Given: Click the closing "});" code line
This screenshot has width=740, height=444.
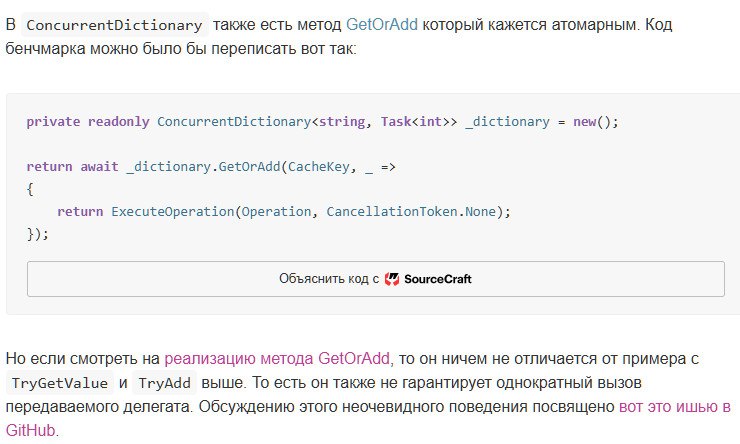Looking at the screenshot, I should click(38, 234).
